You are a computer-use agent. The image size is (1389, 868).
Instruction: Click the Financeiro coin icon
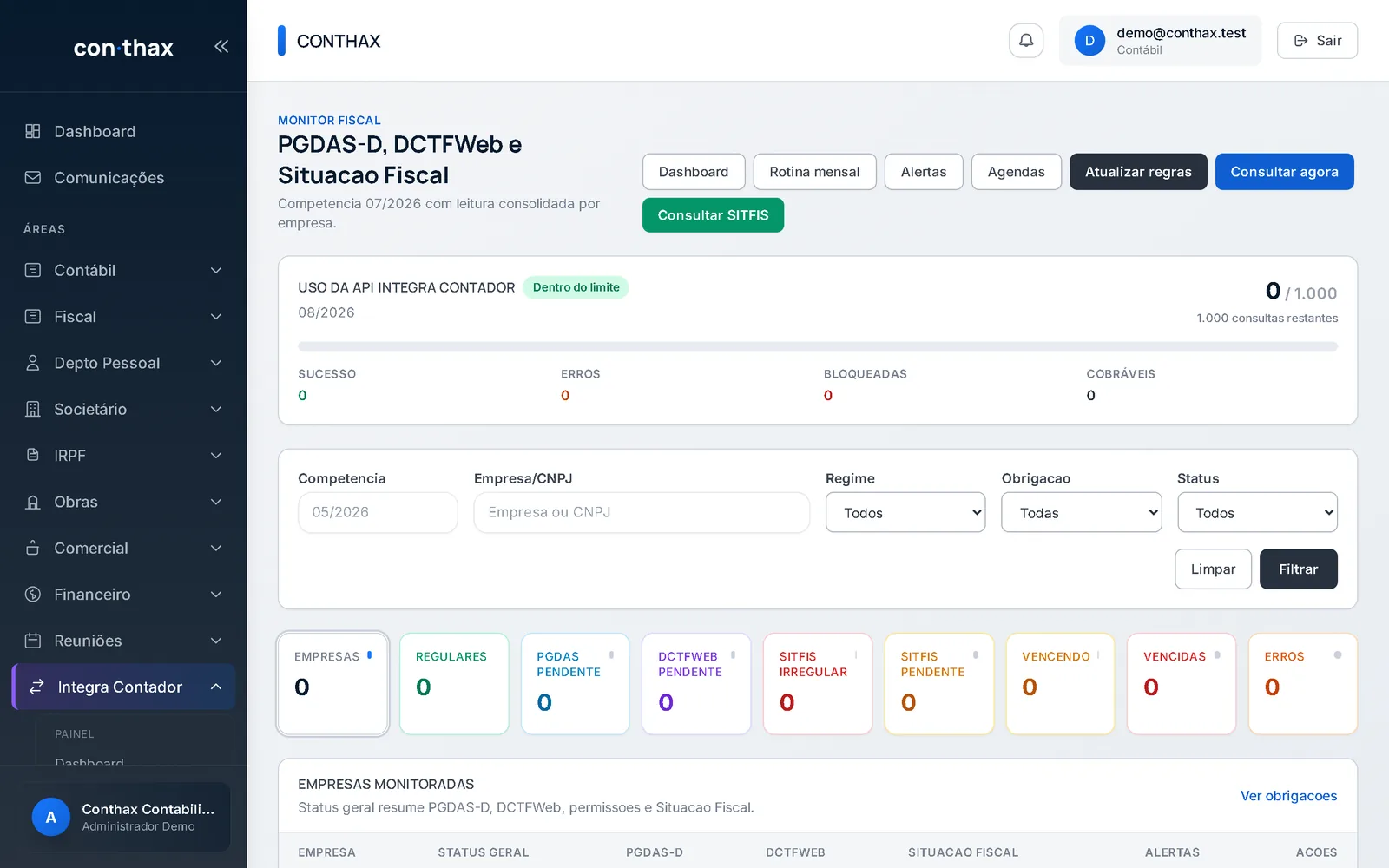click(33, 594)
